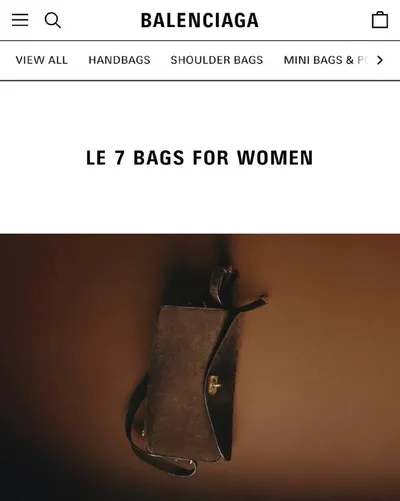
Task: Click the LE 7 BAGS FOR WOMEN heading
Action: click(x=200, y=158)
